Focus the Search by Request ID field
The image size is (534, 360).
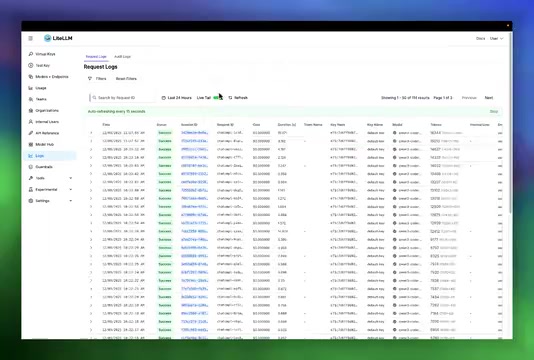(123, 98)
